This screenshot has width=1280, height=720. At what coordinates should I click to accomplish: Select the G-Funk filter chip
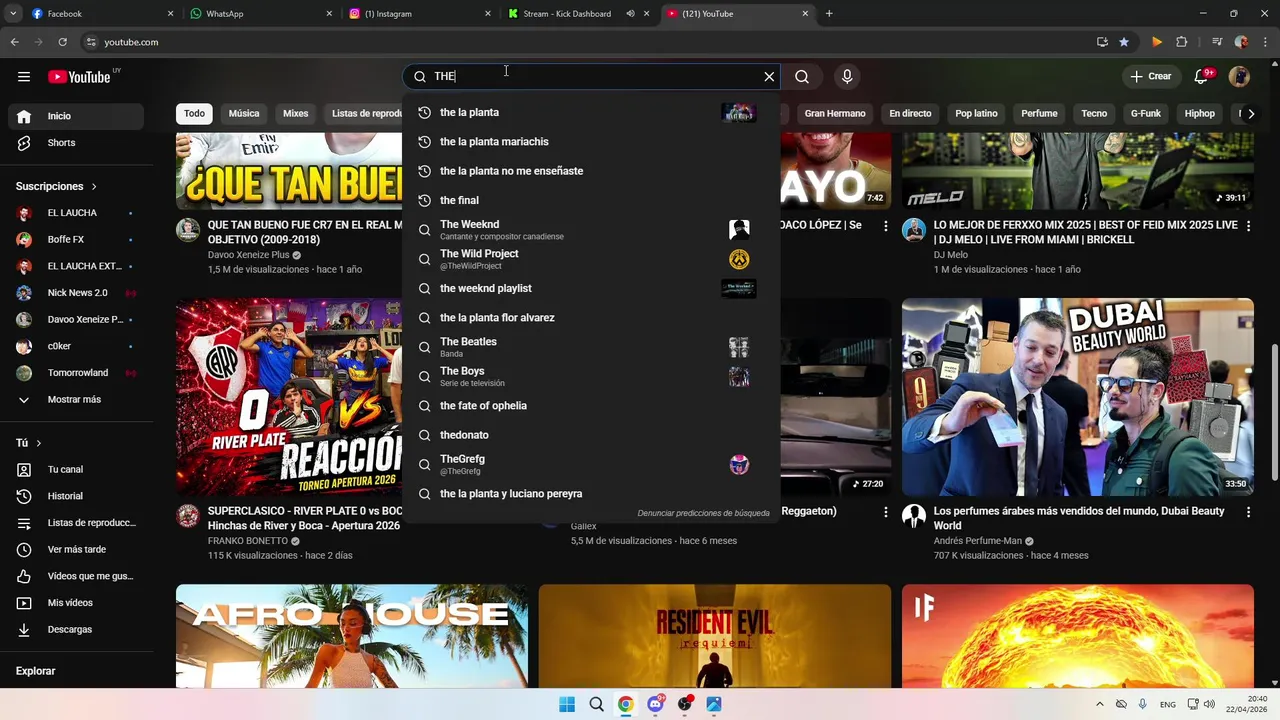point(1146,114)
